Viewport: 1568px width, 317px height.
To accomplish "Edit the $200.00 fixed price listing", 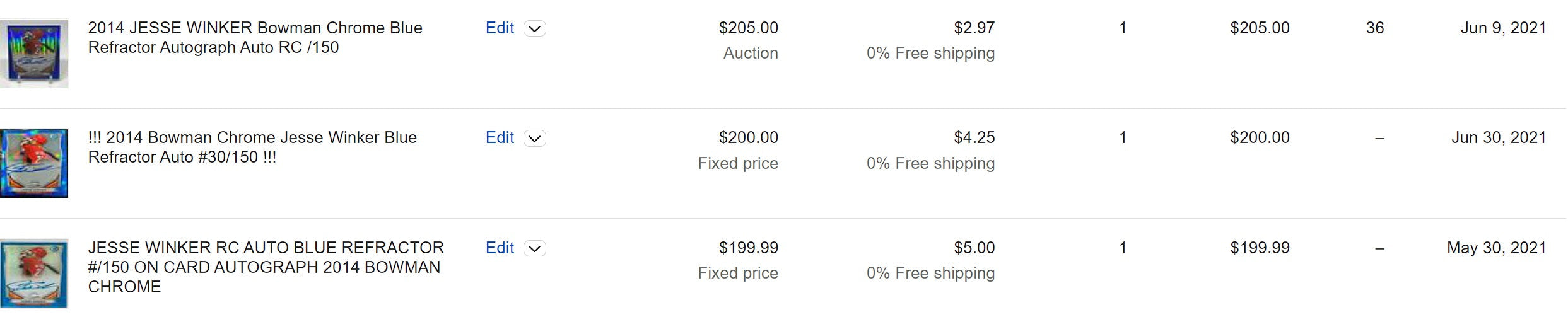I will pos(500,138).
